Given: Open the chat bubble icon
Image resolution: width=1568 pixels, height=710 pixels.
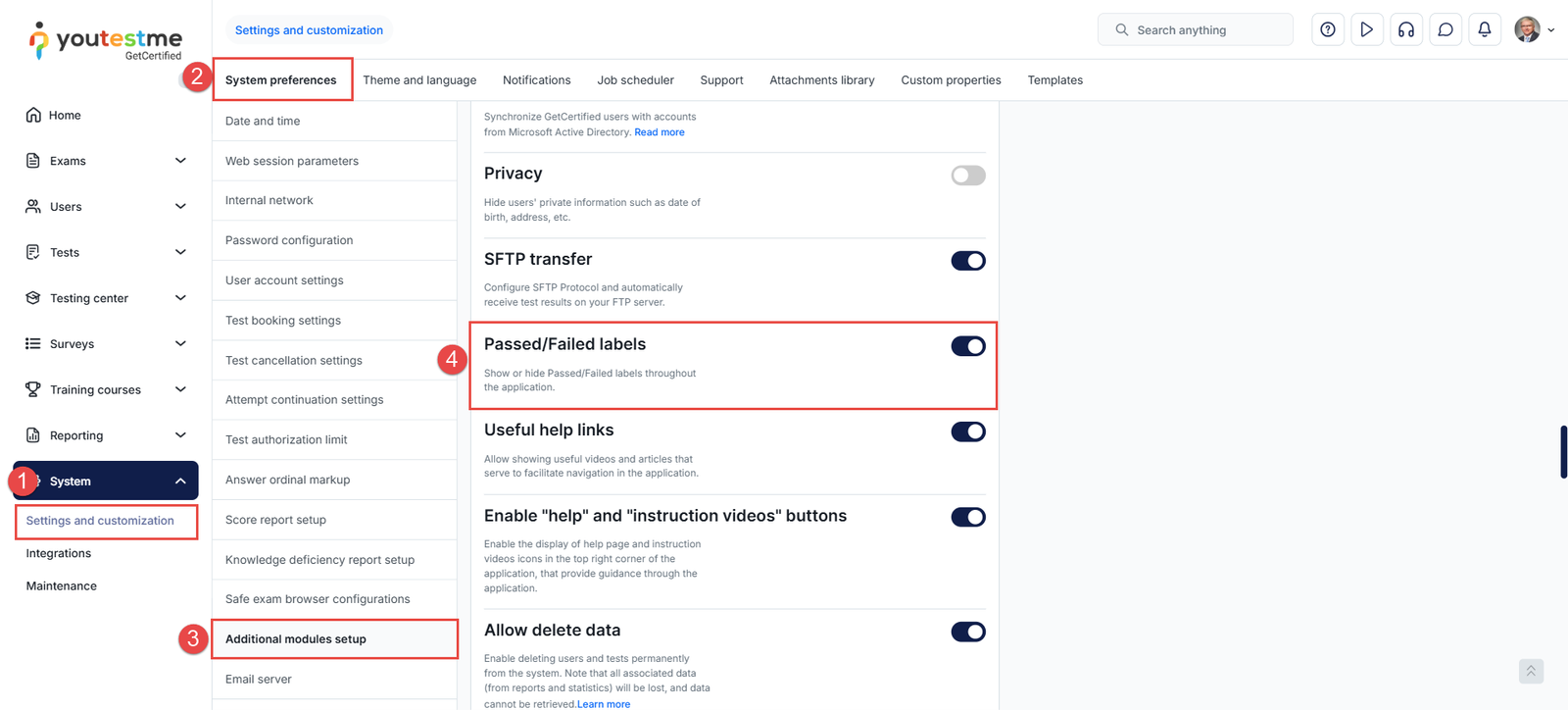Looking at the screenshot, I should click(x=1445, y=30).
